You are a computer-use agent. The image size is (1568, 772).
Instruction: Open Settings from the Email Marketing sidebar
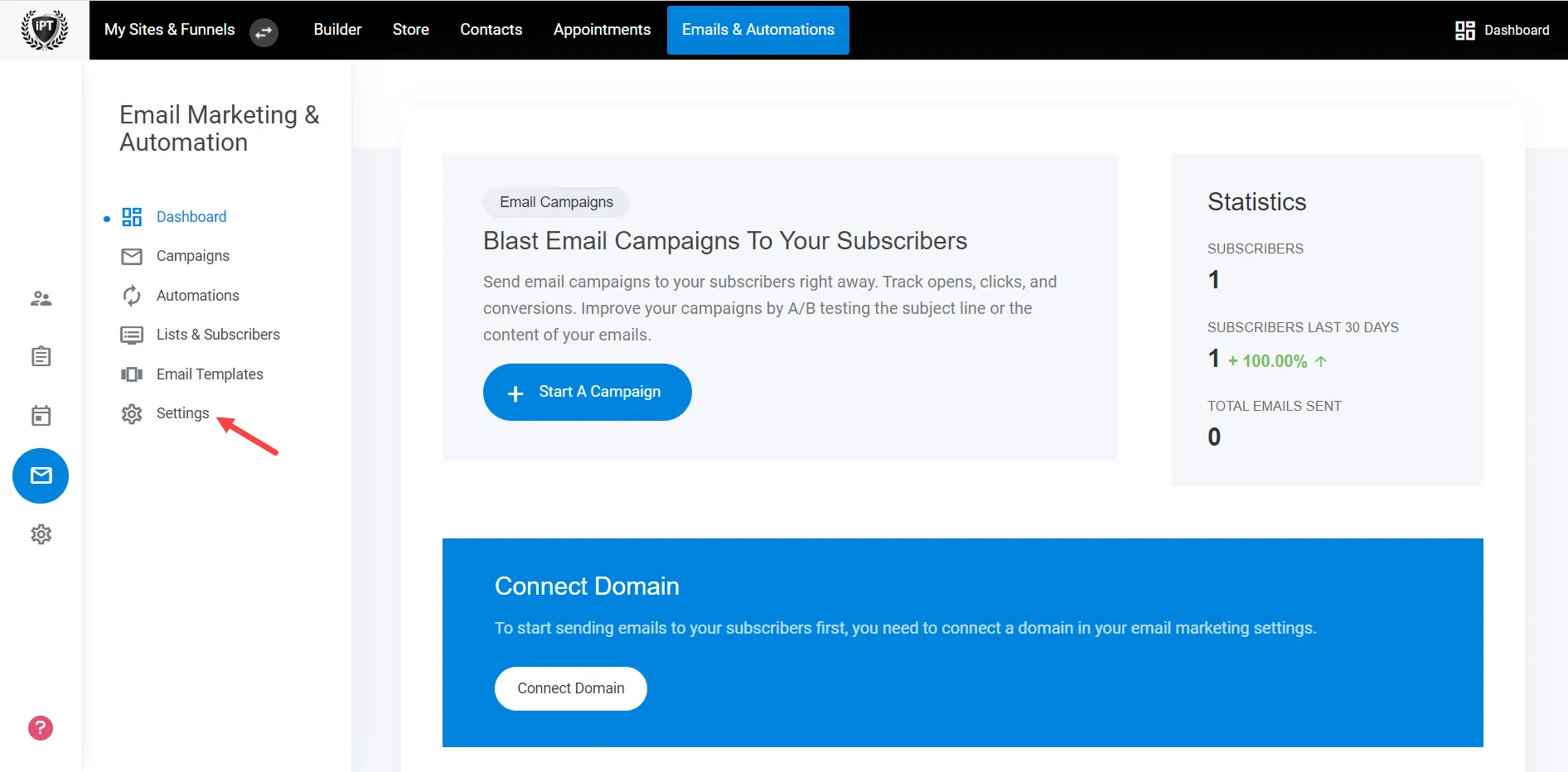tap(182, 413)
